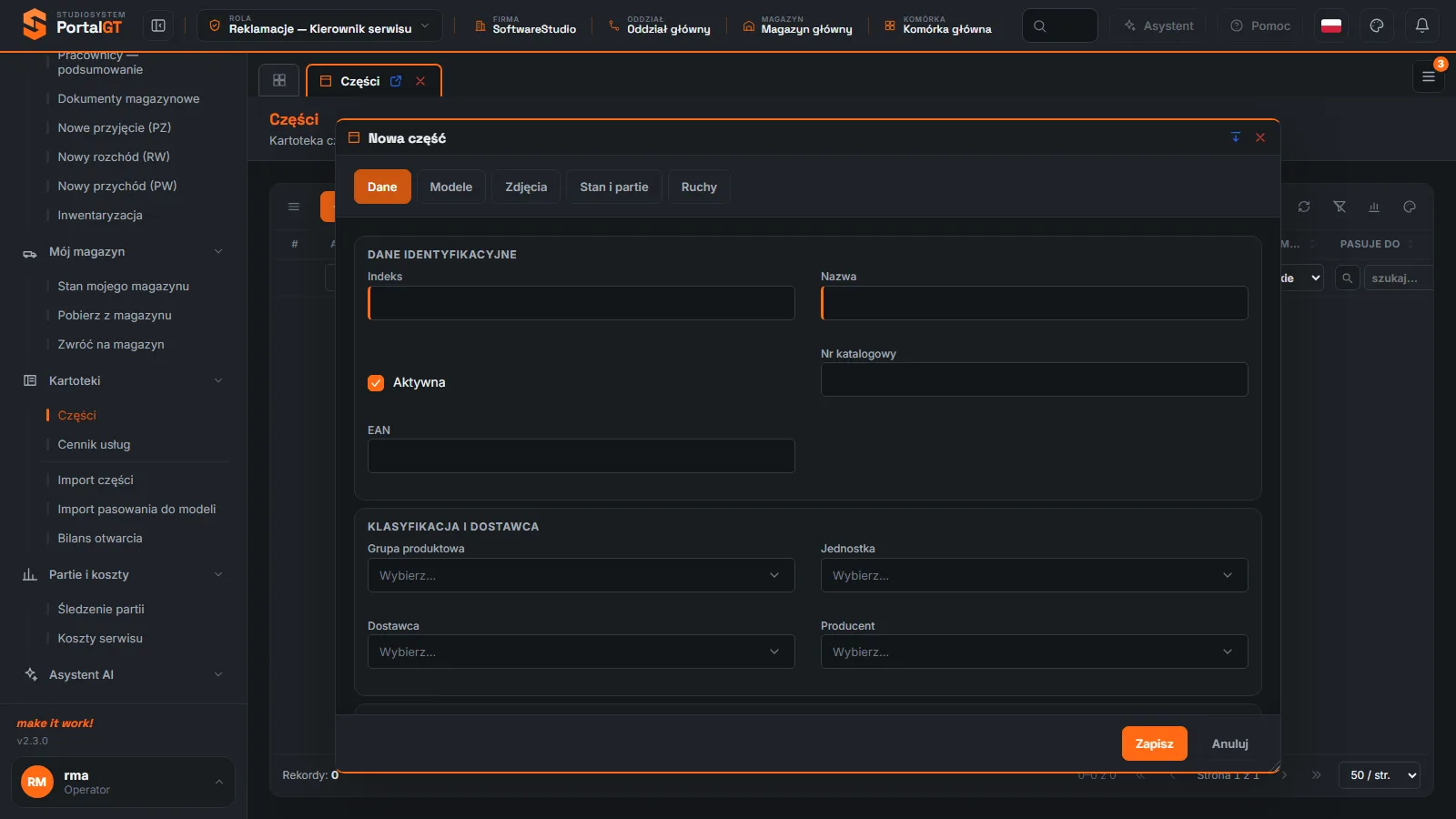
Task: Open the Asystent button
Action: (1158, 25)
